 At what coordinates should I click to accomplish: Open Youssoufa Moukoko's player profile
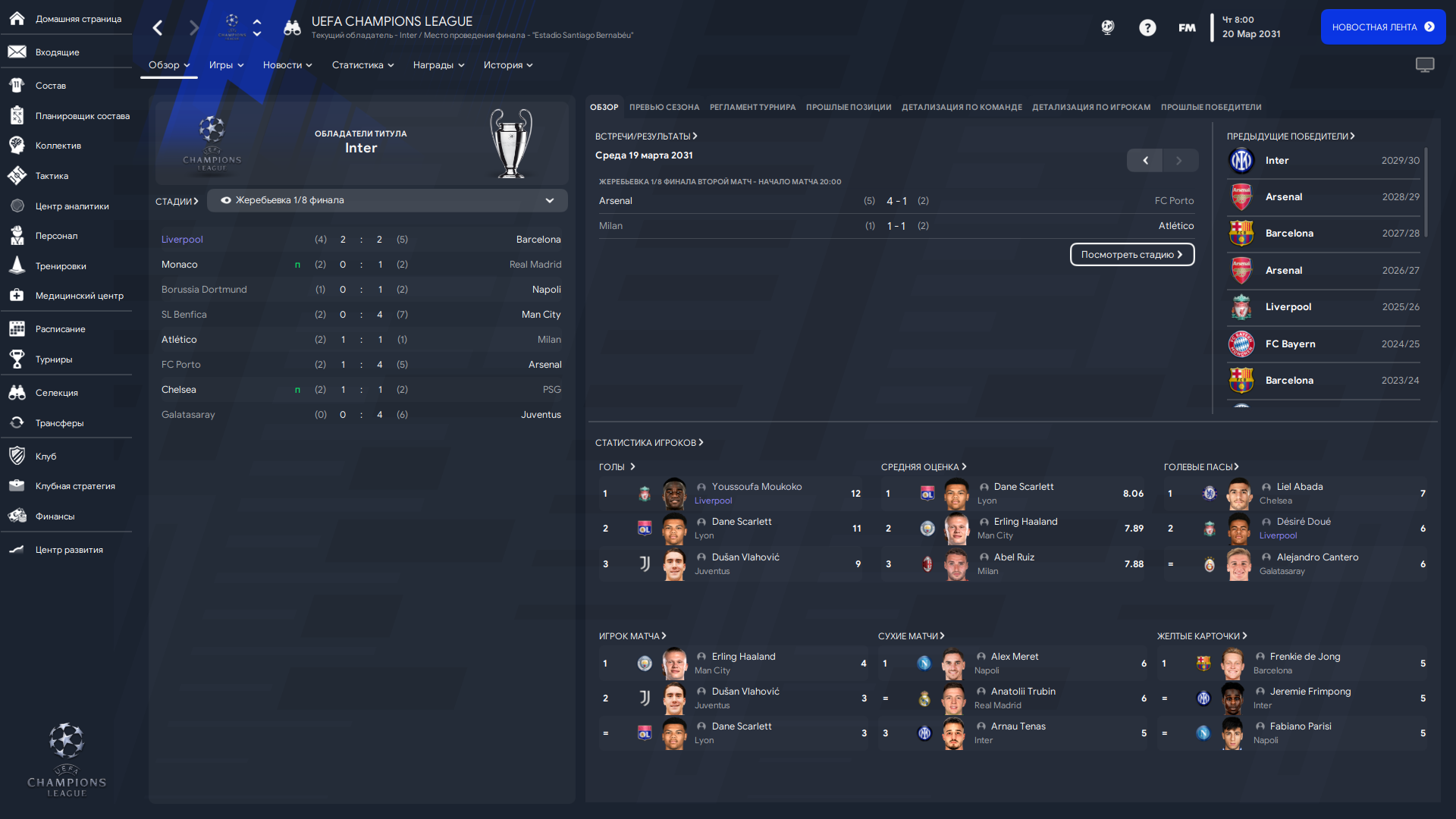tap(756, 487)
